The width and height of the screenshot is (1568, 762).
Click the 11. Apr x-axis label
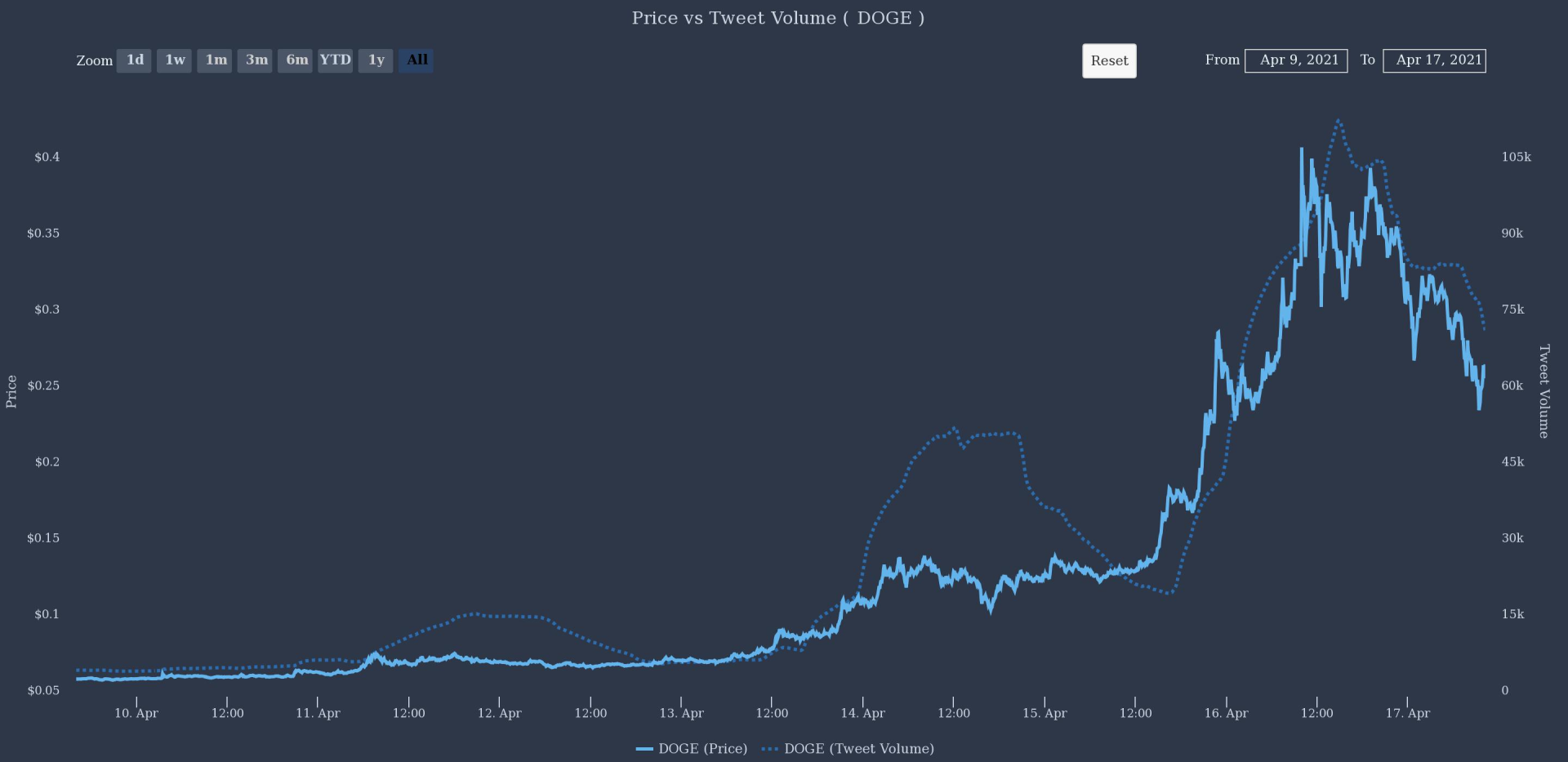pos(318,713)
